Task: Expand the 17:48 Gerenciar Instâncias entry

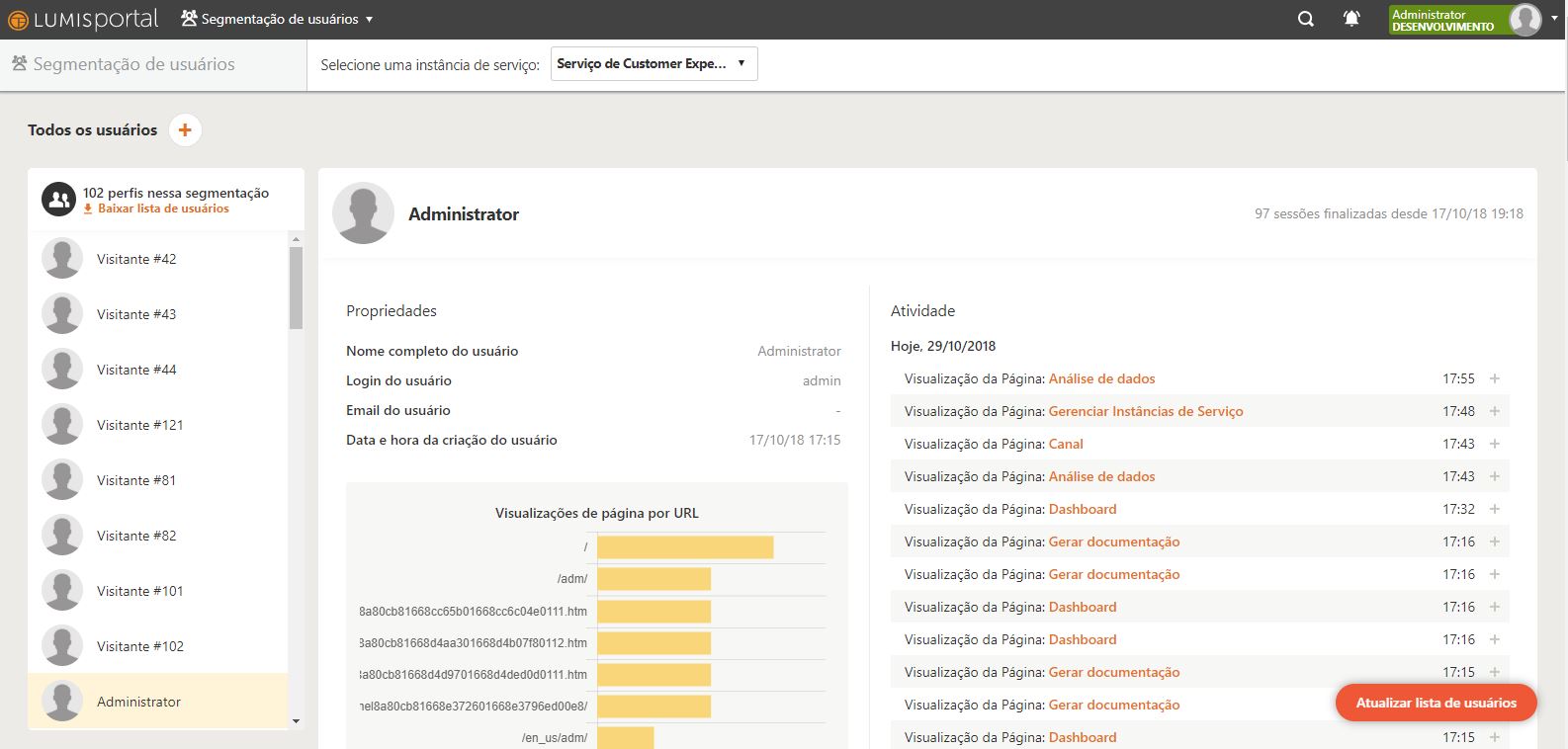Action: pos(1495,411)
